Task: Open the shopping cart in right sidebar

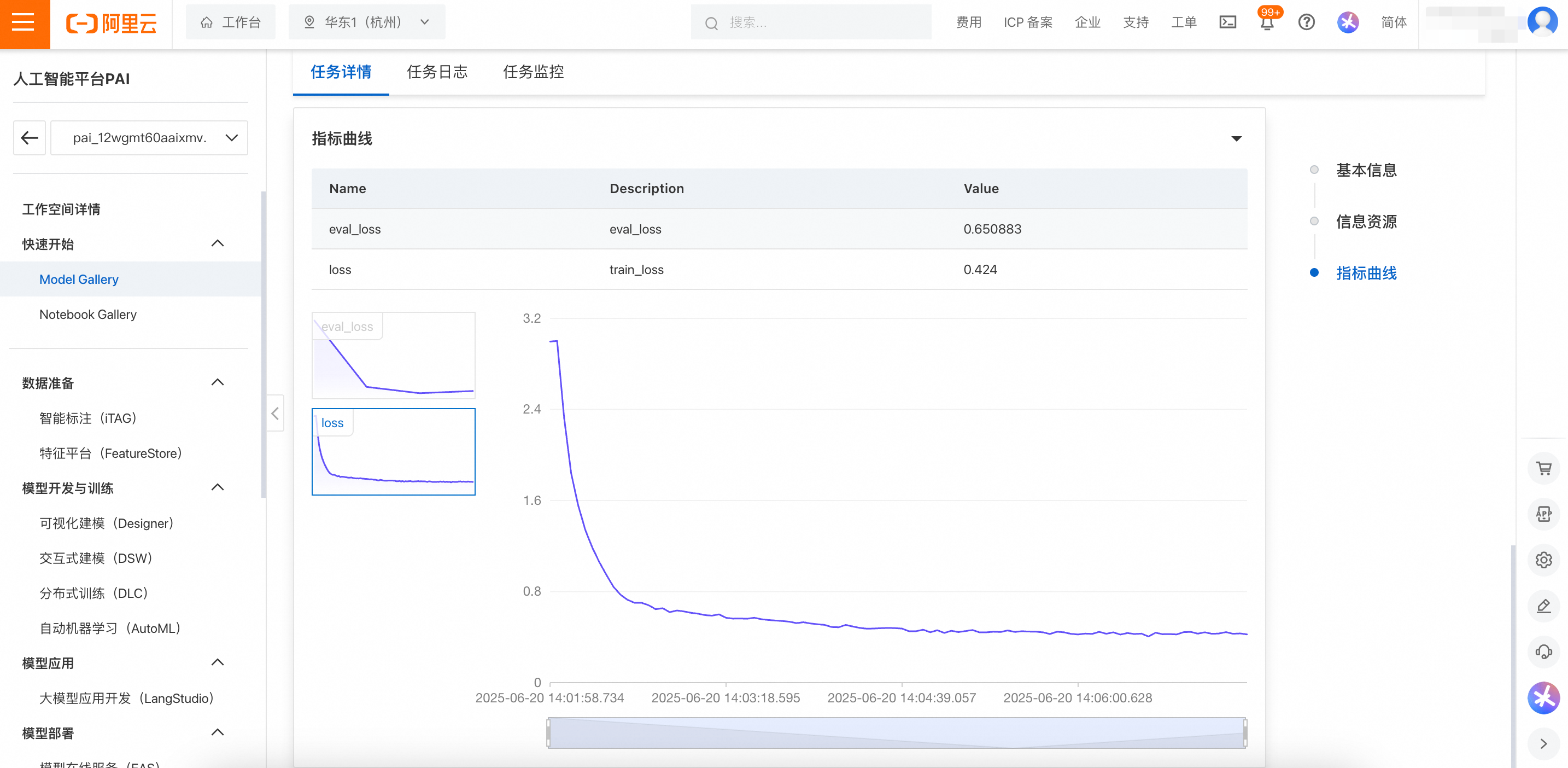Action: pyautogui.click(x=1543, y=468)
